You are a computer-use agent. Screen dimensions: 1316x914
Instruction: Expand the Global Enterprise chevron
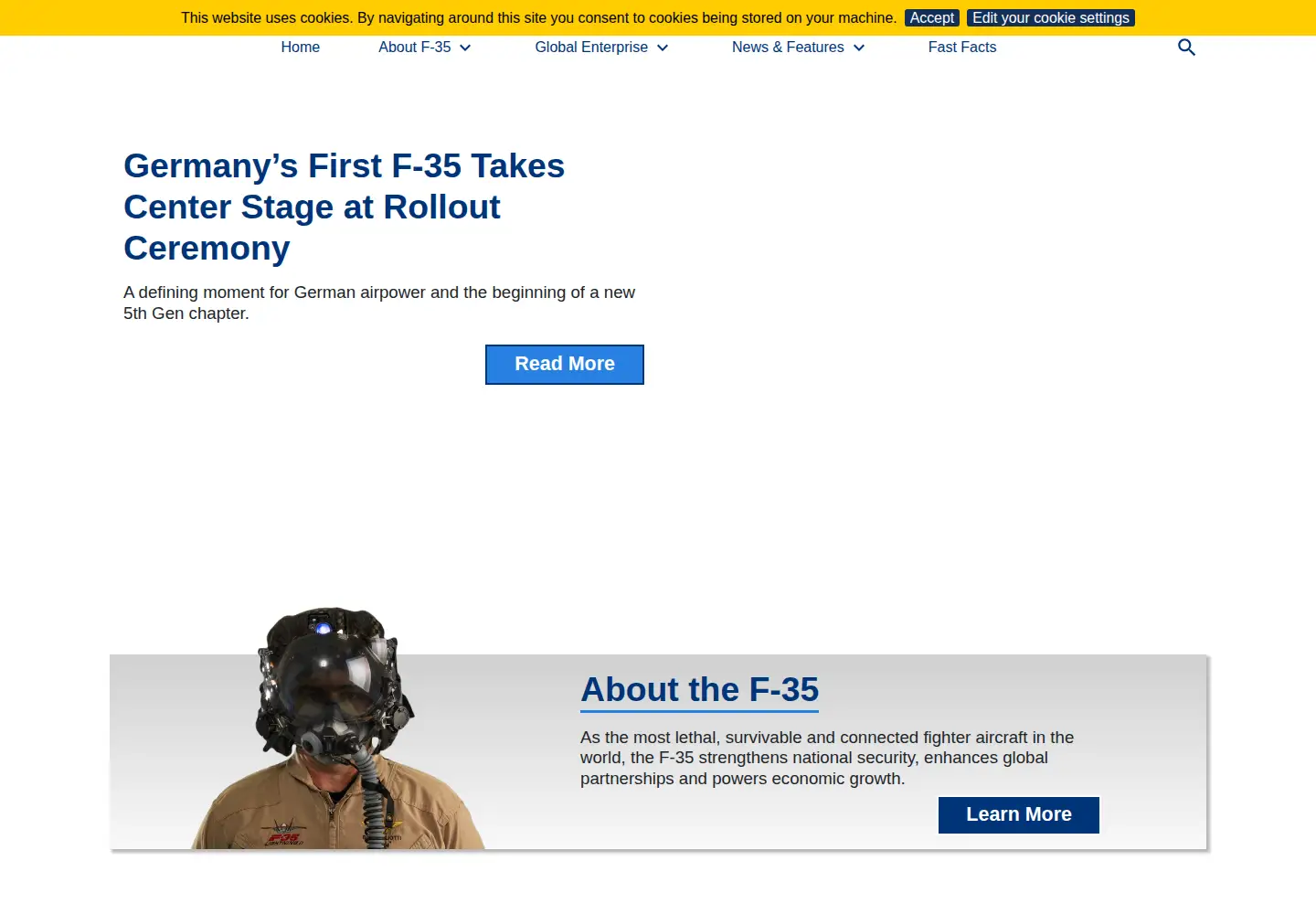coord(663,48)
